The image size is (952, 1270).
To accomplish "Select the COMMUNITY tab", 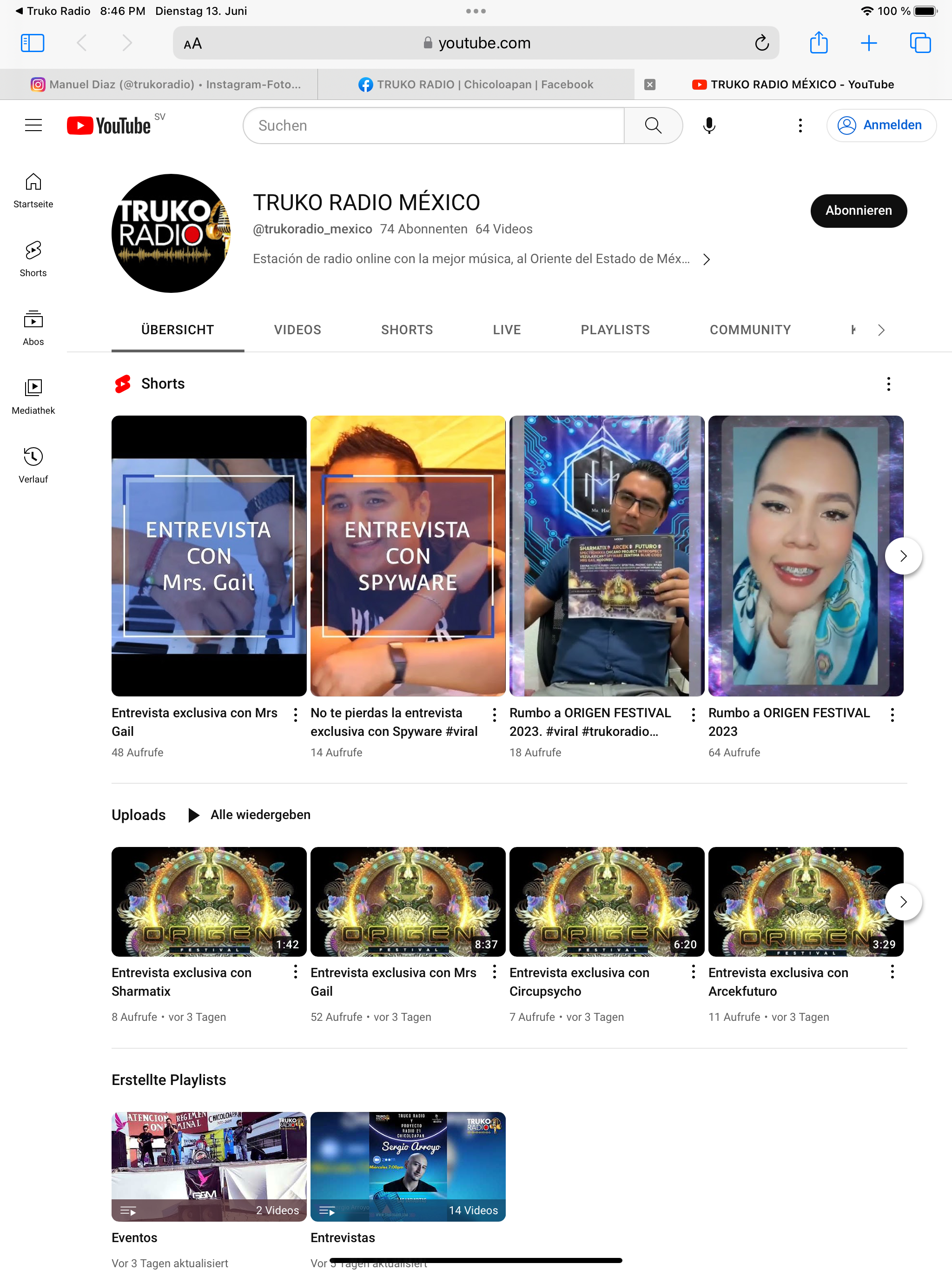I will click(x=750, y=330).
